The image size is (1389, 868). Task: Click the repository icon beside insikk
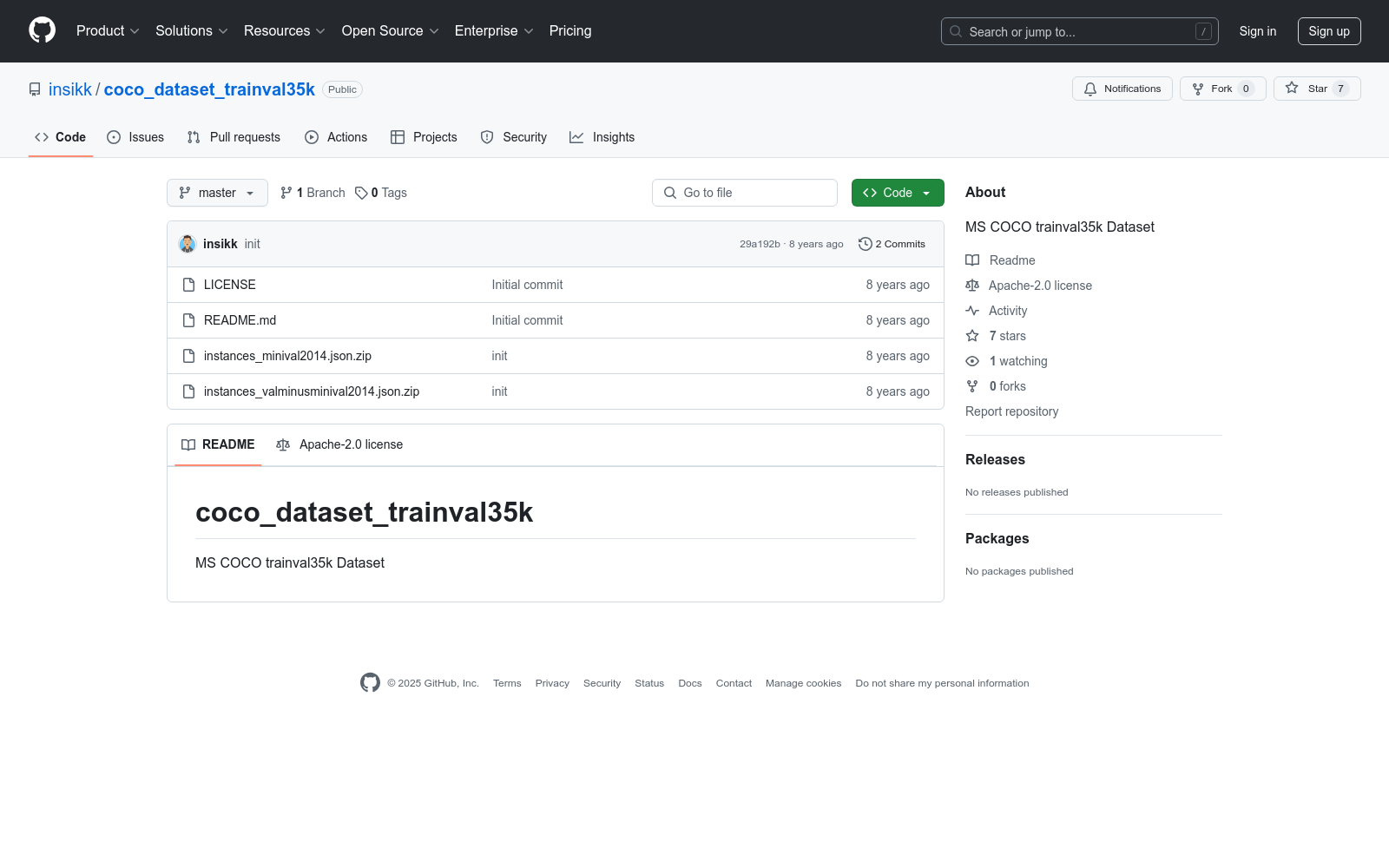(x=35, y=89)
